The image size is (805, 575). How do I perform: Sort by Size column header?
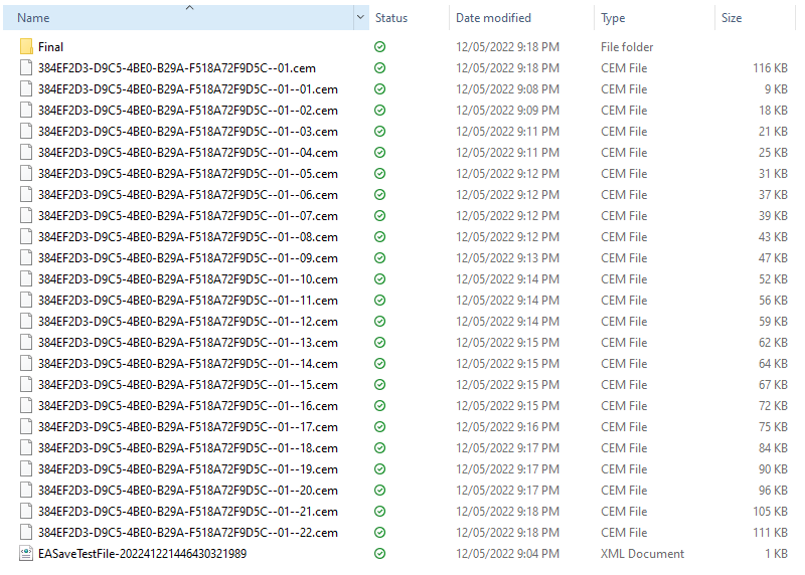tap(731, 18)
